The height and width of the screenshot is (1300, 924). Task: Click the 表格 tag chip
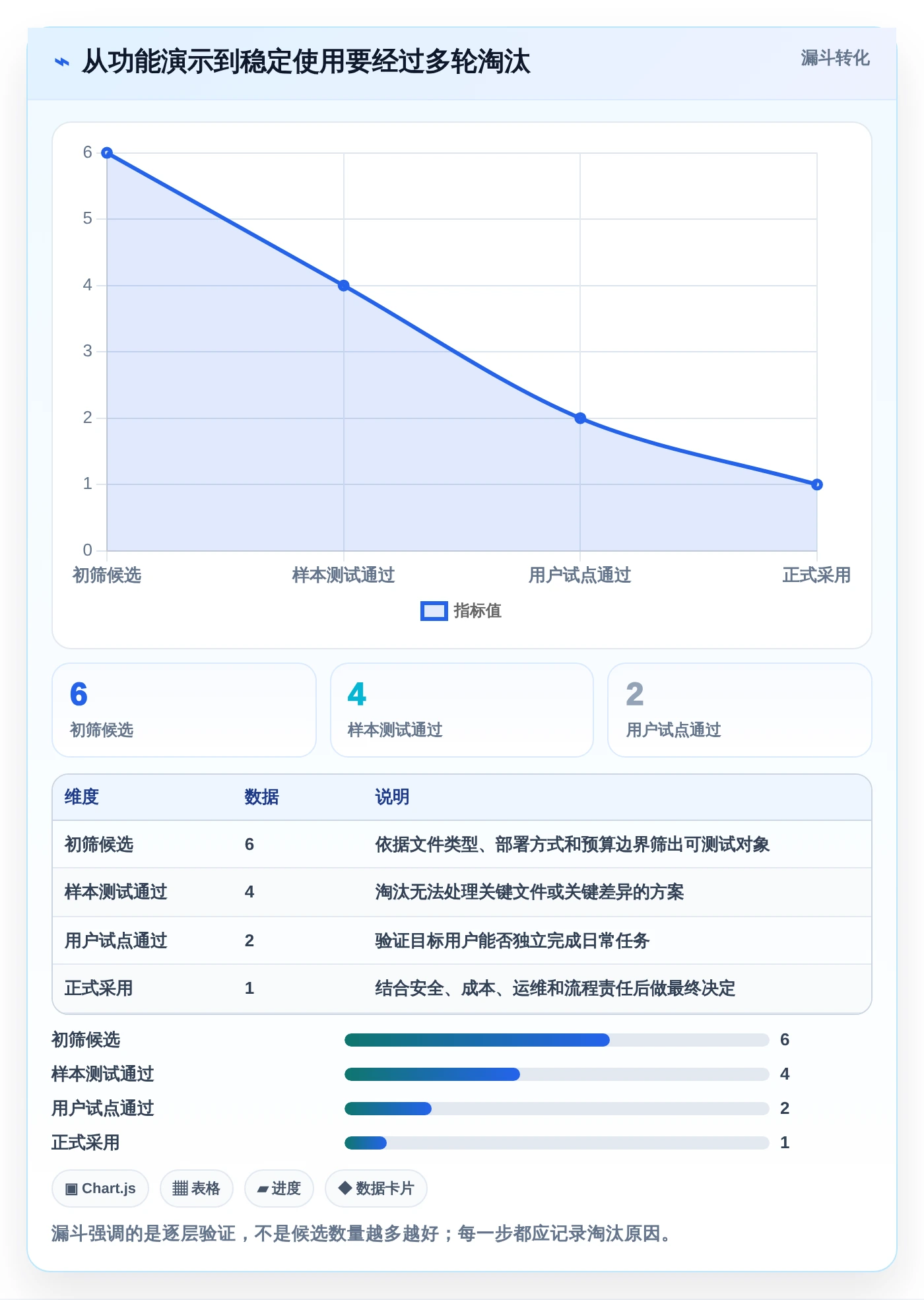pos(196,1188)
